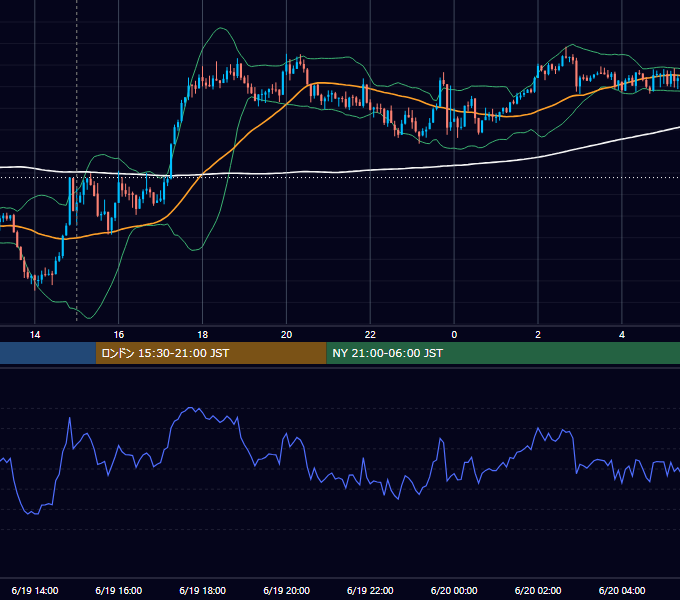This screenshot has height=600, width=680.
Task: Click time axis label 14
Action: (35, 335)
